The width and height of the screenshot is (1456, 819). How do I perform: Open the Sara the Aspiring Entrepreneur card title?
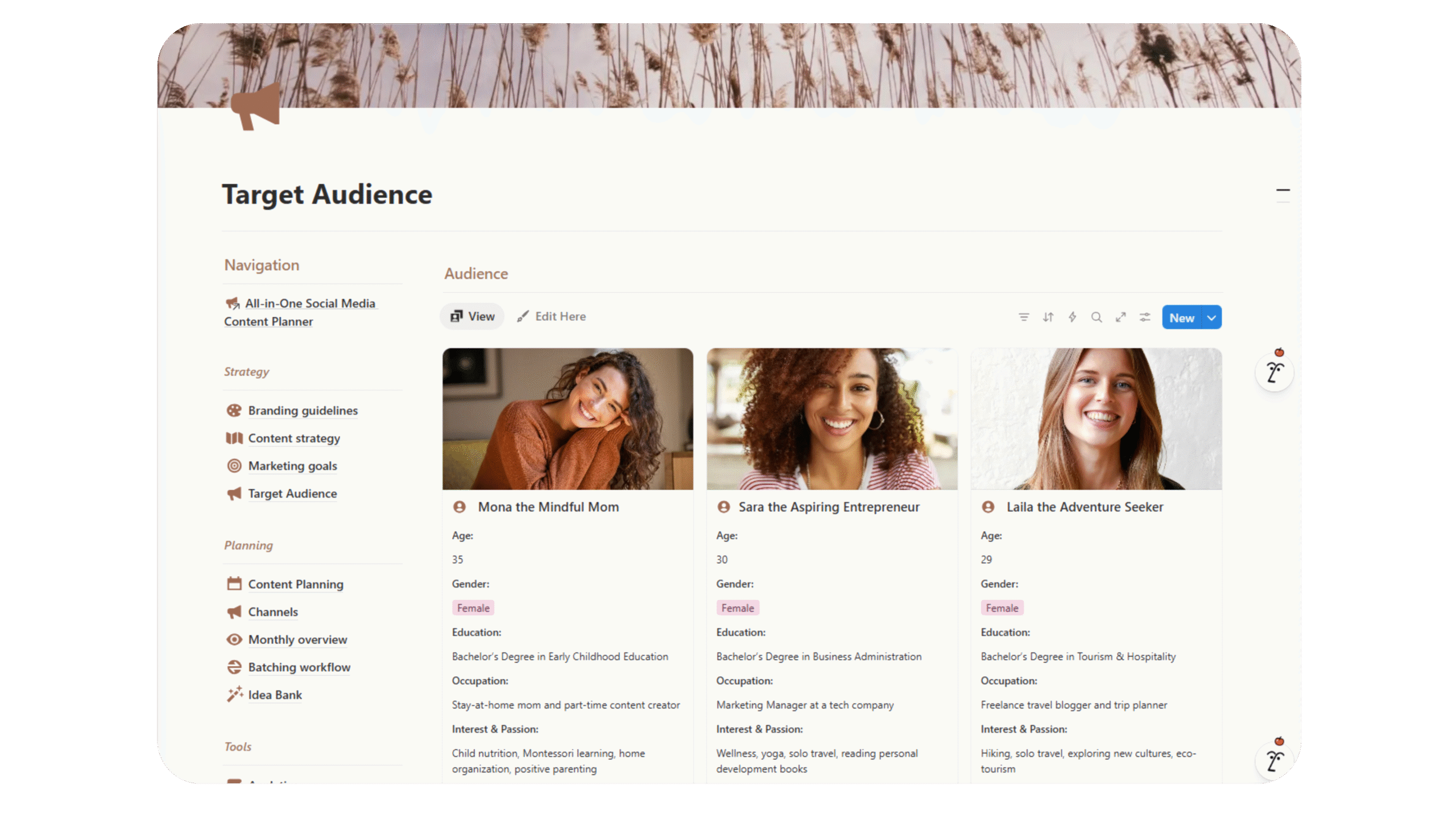[x=829, y=507]
